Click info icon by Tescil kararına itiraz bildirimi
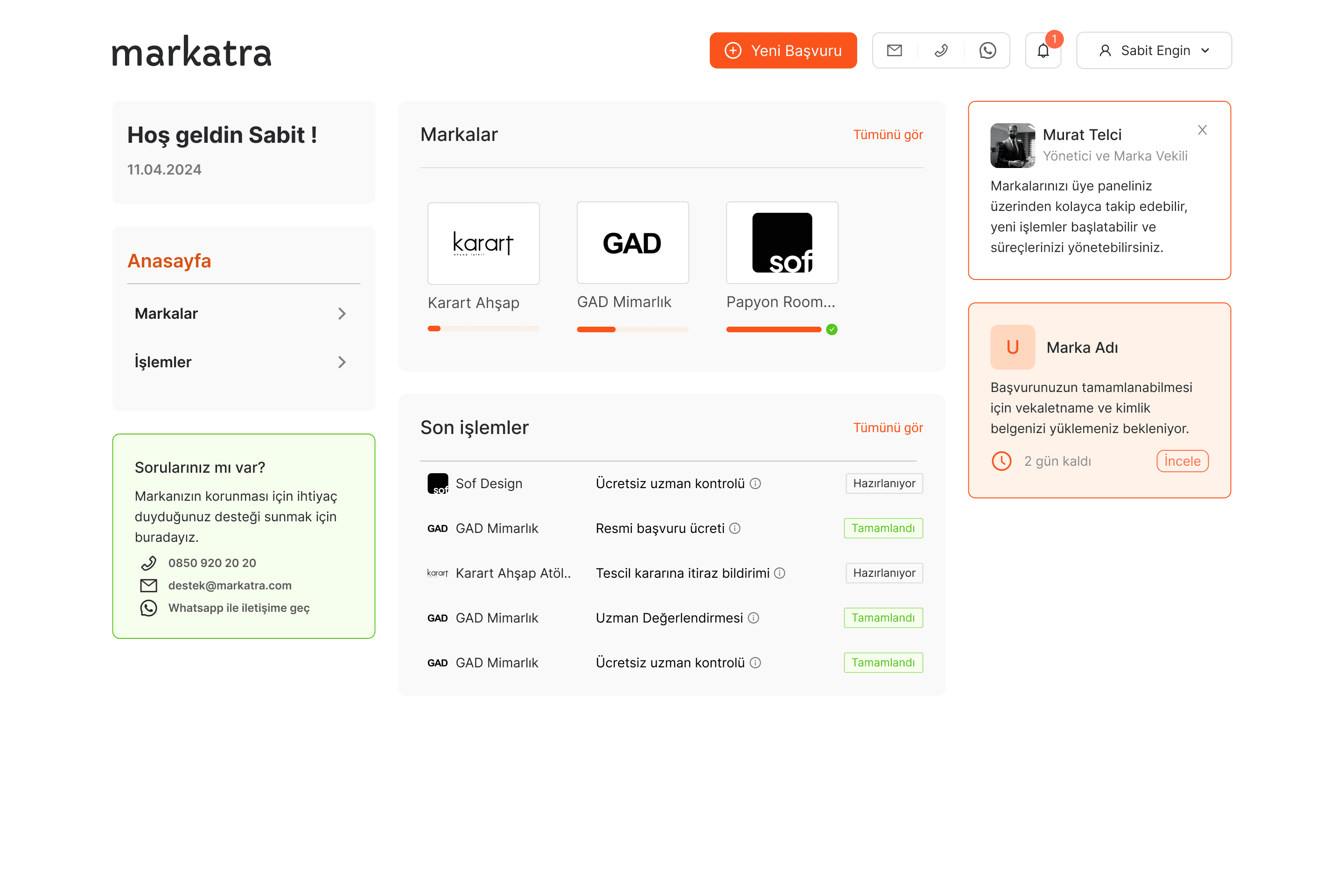 (780, 573)
